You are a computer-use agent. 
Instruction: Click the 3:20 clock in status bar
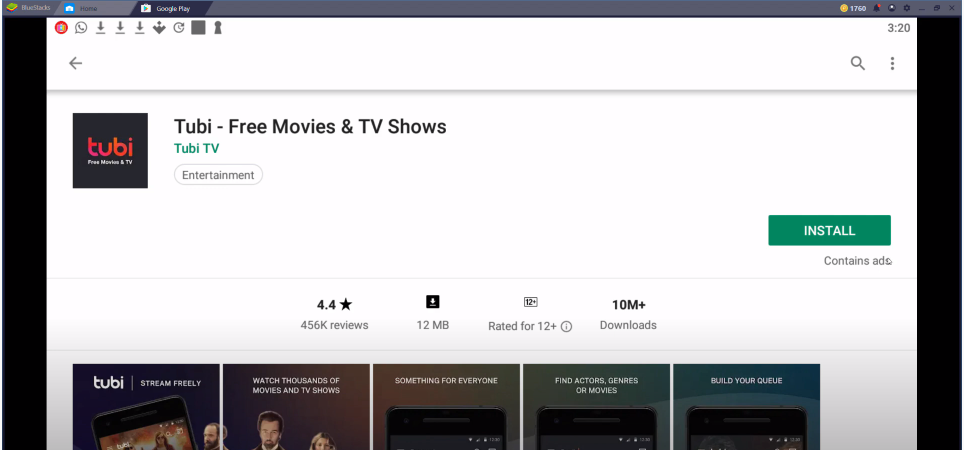(899, 28)
